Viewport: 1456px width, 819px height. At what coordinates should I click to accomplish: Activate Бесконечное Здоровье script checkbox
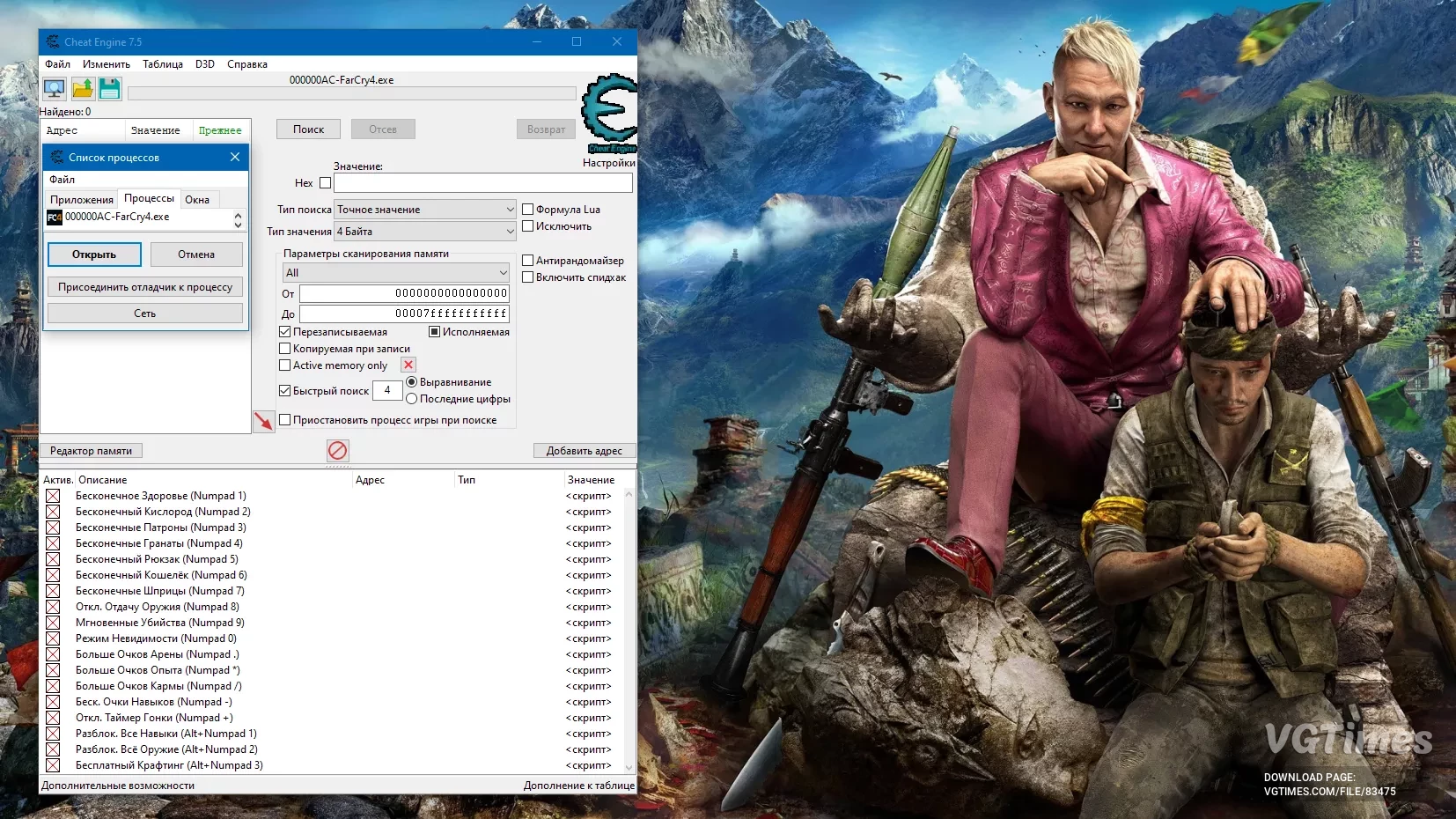coord(53,496)
